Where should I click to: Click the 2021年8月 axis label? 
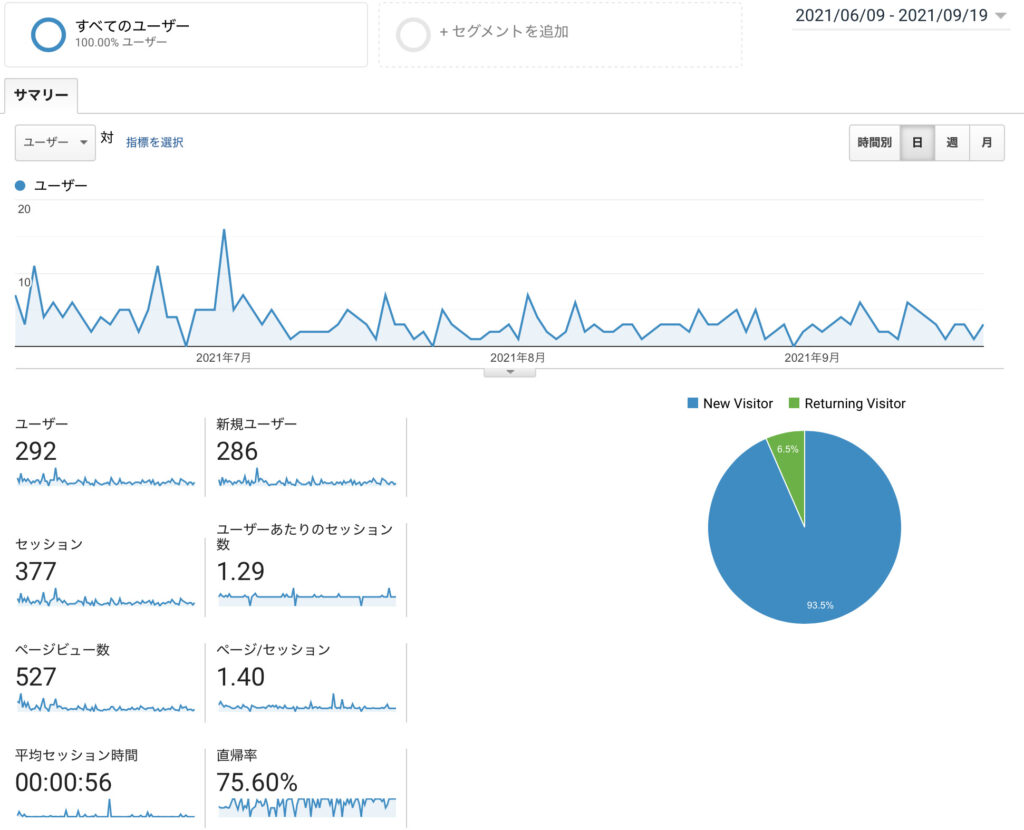coord(517,358)
